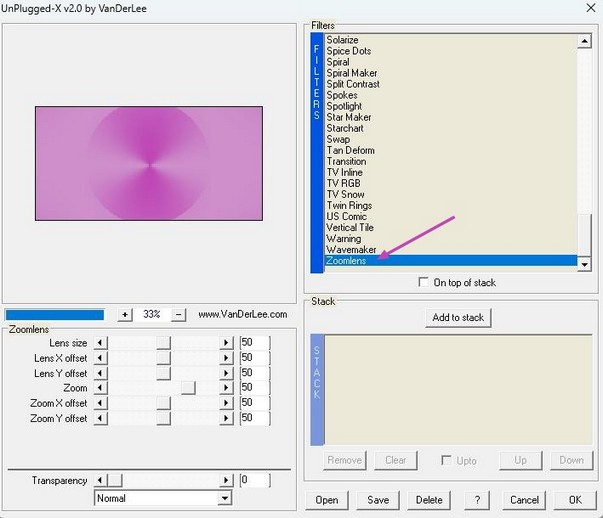603x518 pixels.
Task: Select the Solarize filter
Action: click(x=342, y=40)
